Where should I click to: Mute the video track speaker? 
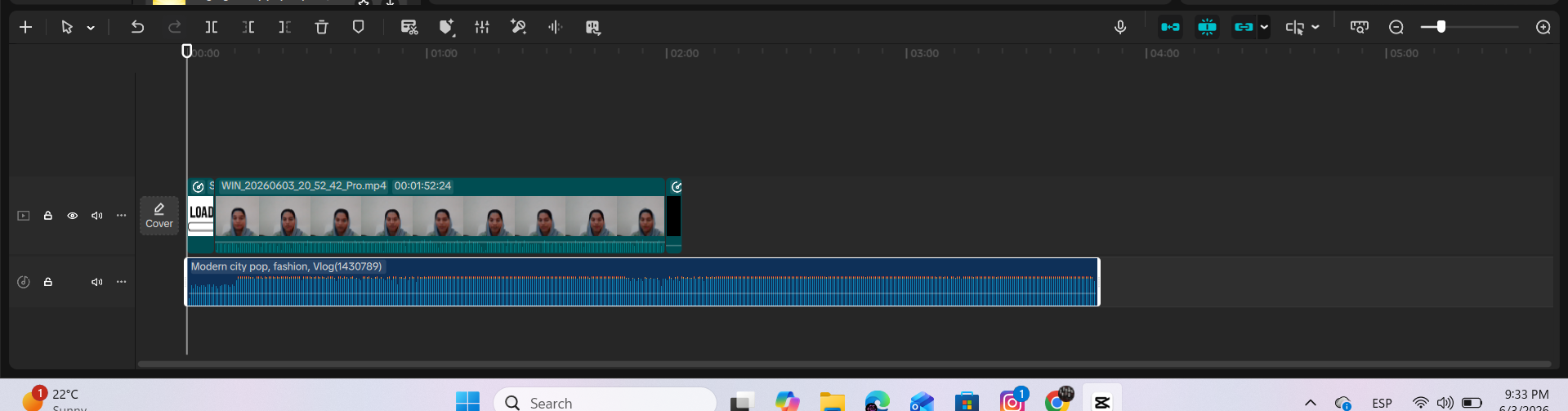click(97, 216)
